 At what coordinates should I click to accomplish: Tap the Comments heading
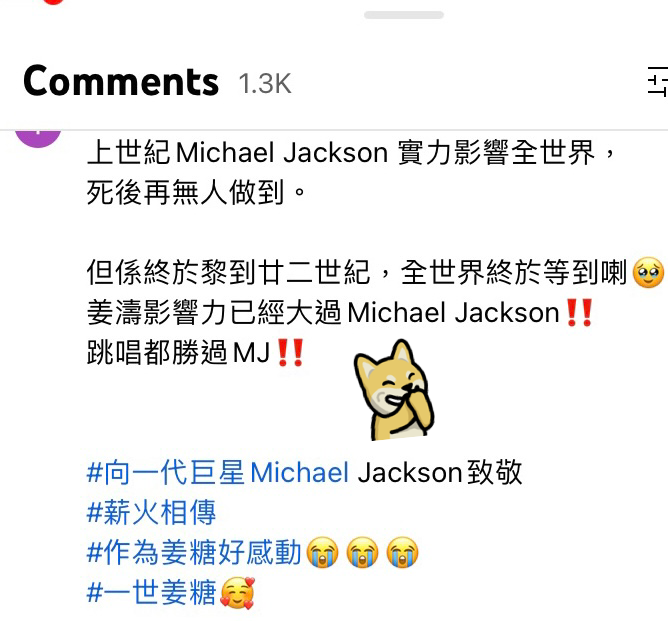point(121,81)
